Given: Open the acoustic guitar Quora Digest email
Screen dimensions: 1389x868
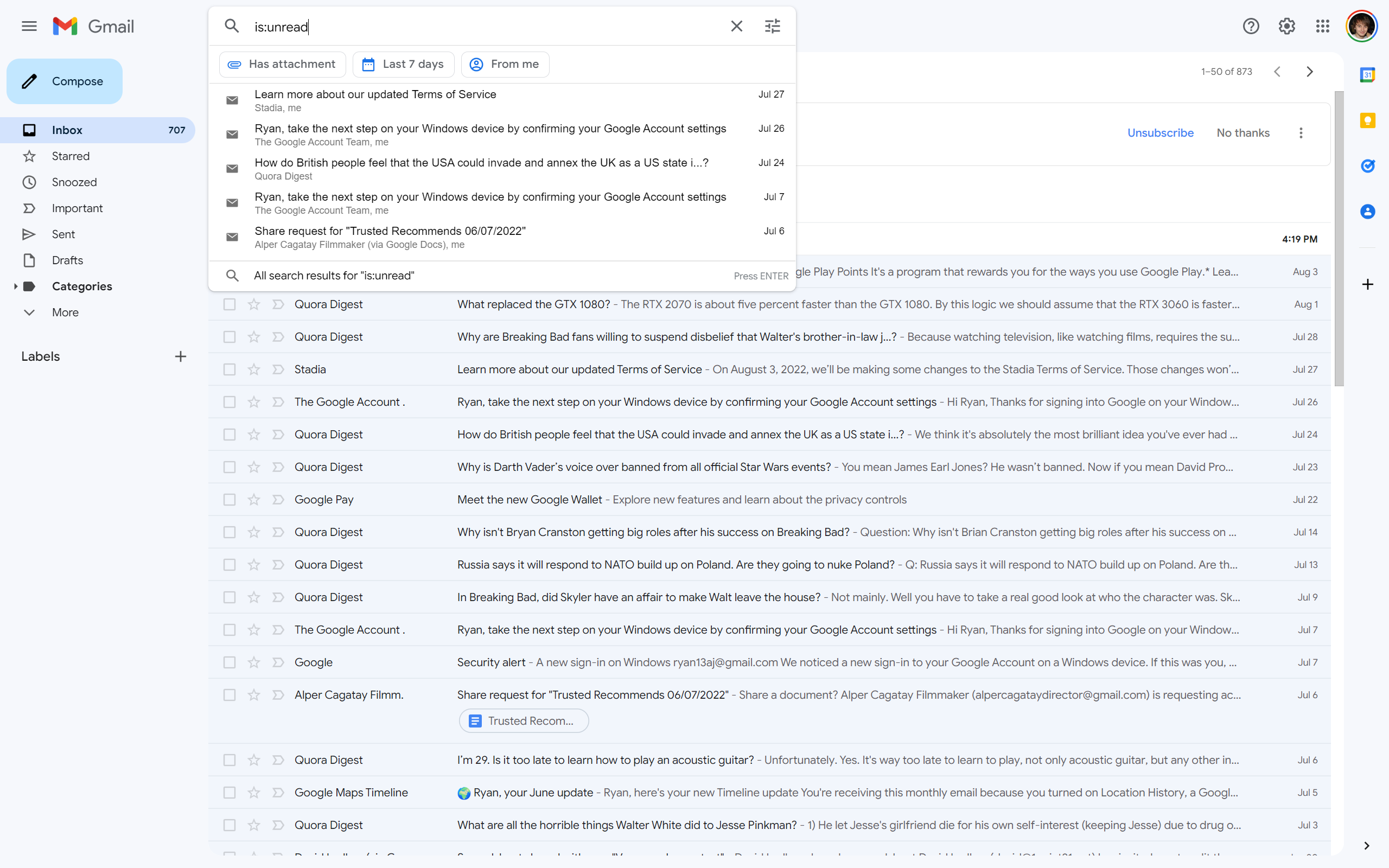Looking at the screenshot, I should (x=769, y=760).
